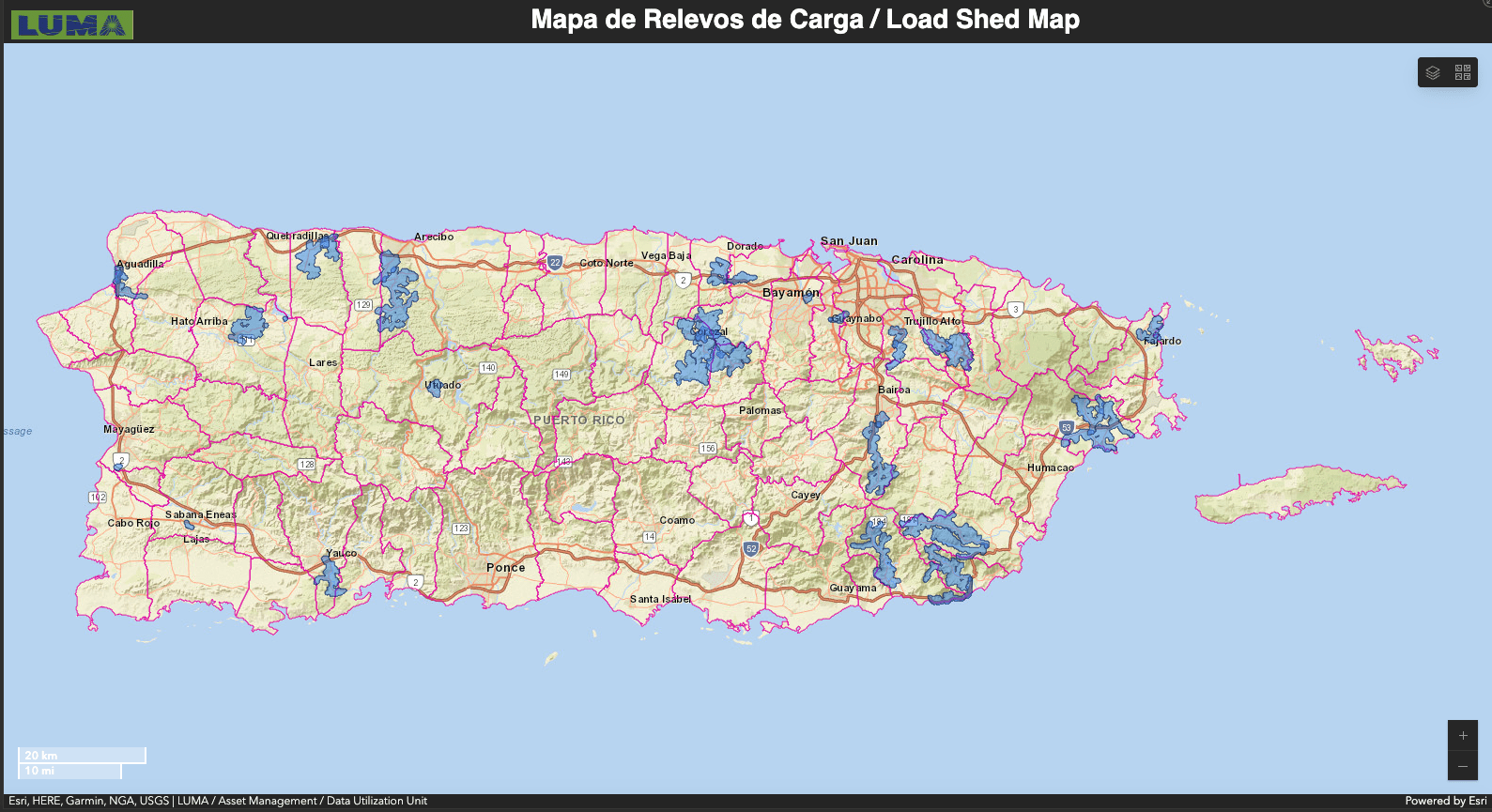
Task: Open the basemap gallery
Action: point(1462,72)
